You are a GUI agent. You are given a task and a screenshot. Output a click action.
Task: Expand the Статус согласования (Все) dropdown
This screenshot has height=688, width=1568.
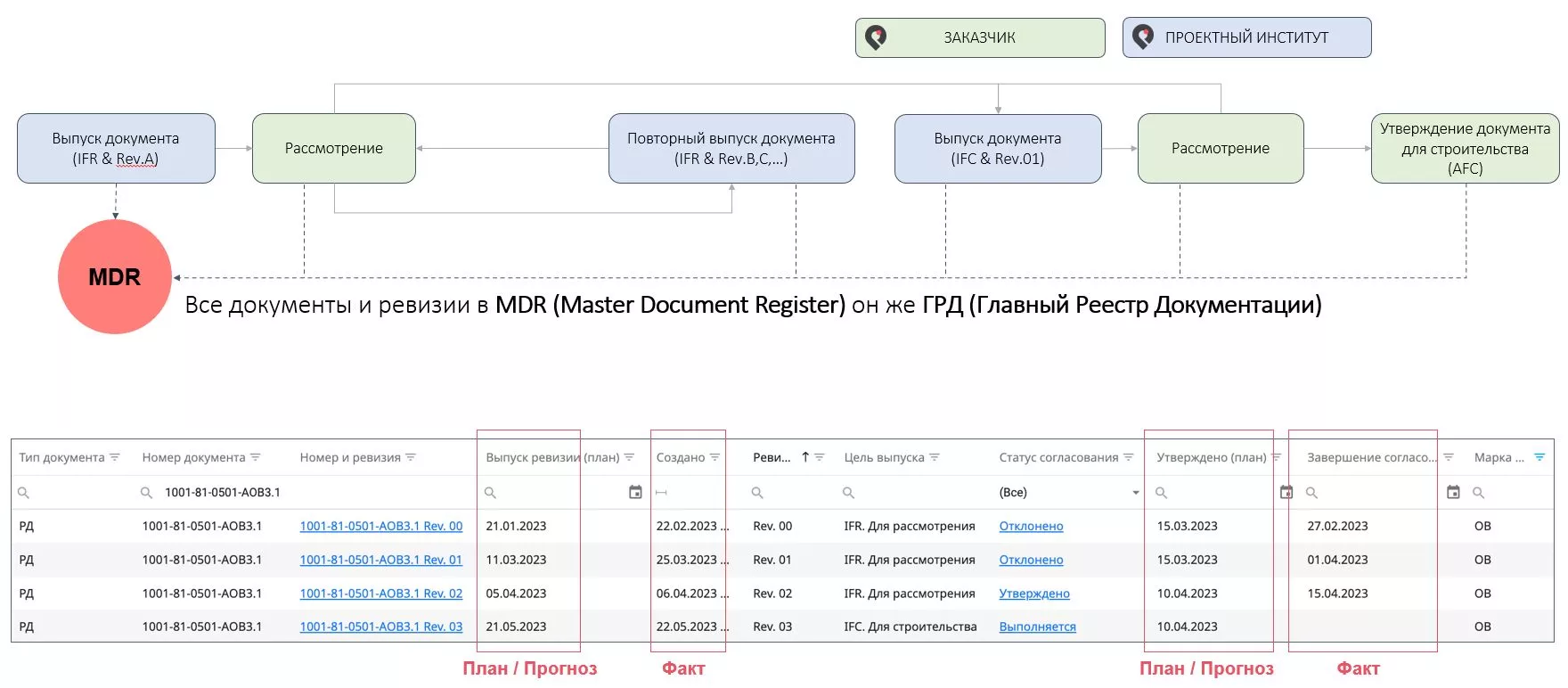(1135, 493)
